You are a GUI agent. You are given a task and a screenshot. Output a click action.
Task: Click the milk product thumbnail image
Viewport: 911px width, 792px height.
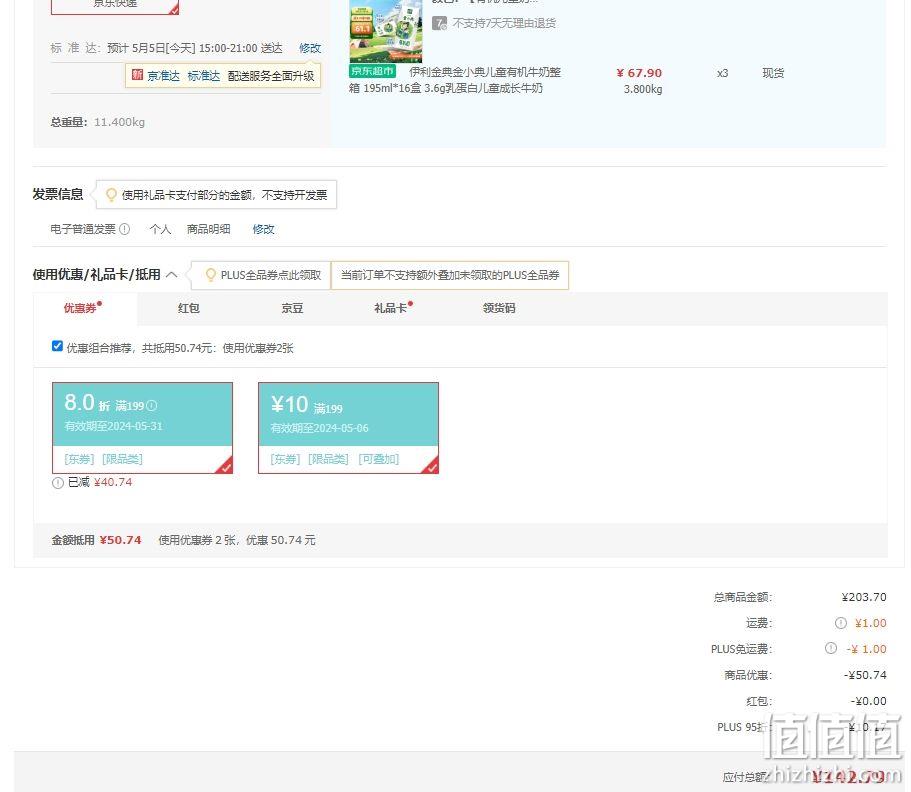(385, 31)
